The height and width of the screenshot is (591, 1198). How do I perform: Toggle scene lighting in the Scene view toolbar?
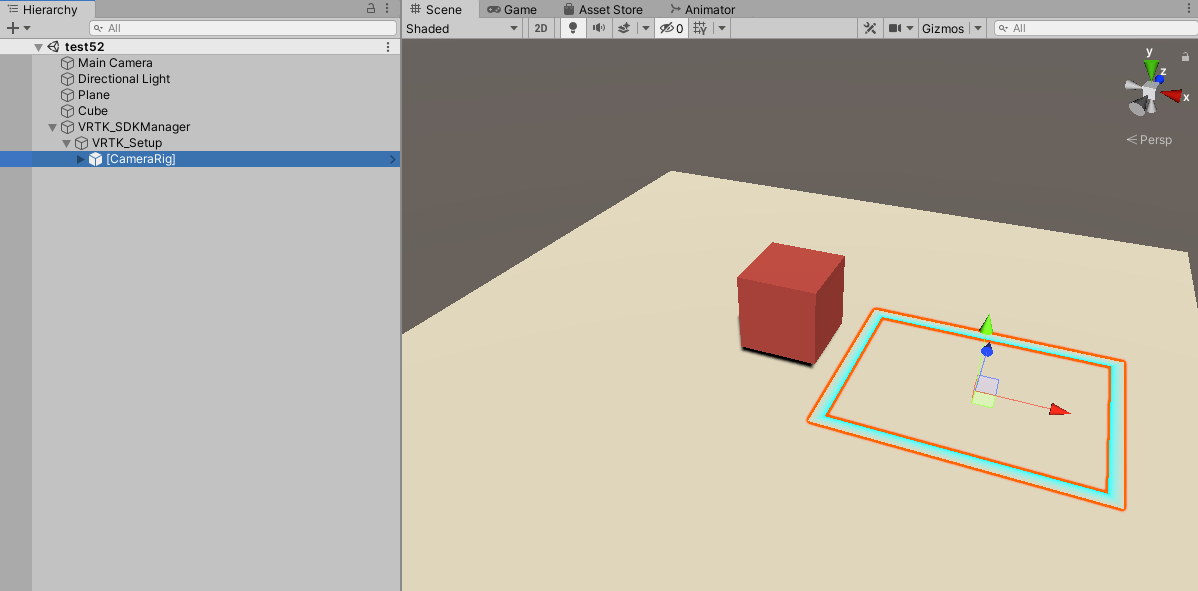571,27
